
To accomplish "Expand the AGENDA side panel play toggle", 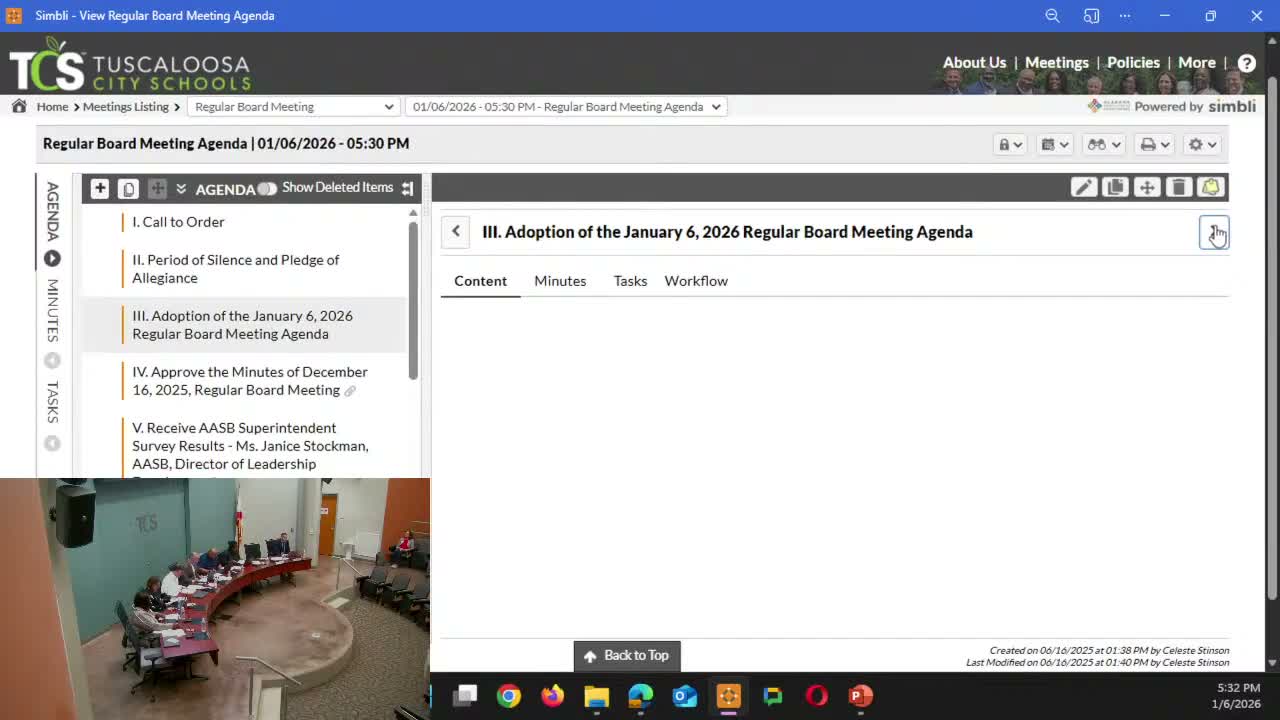I will [52, 259].
